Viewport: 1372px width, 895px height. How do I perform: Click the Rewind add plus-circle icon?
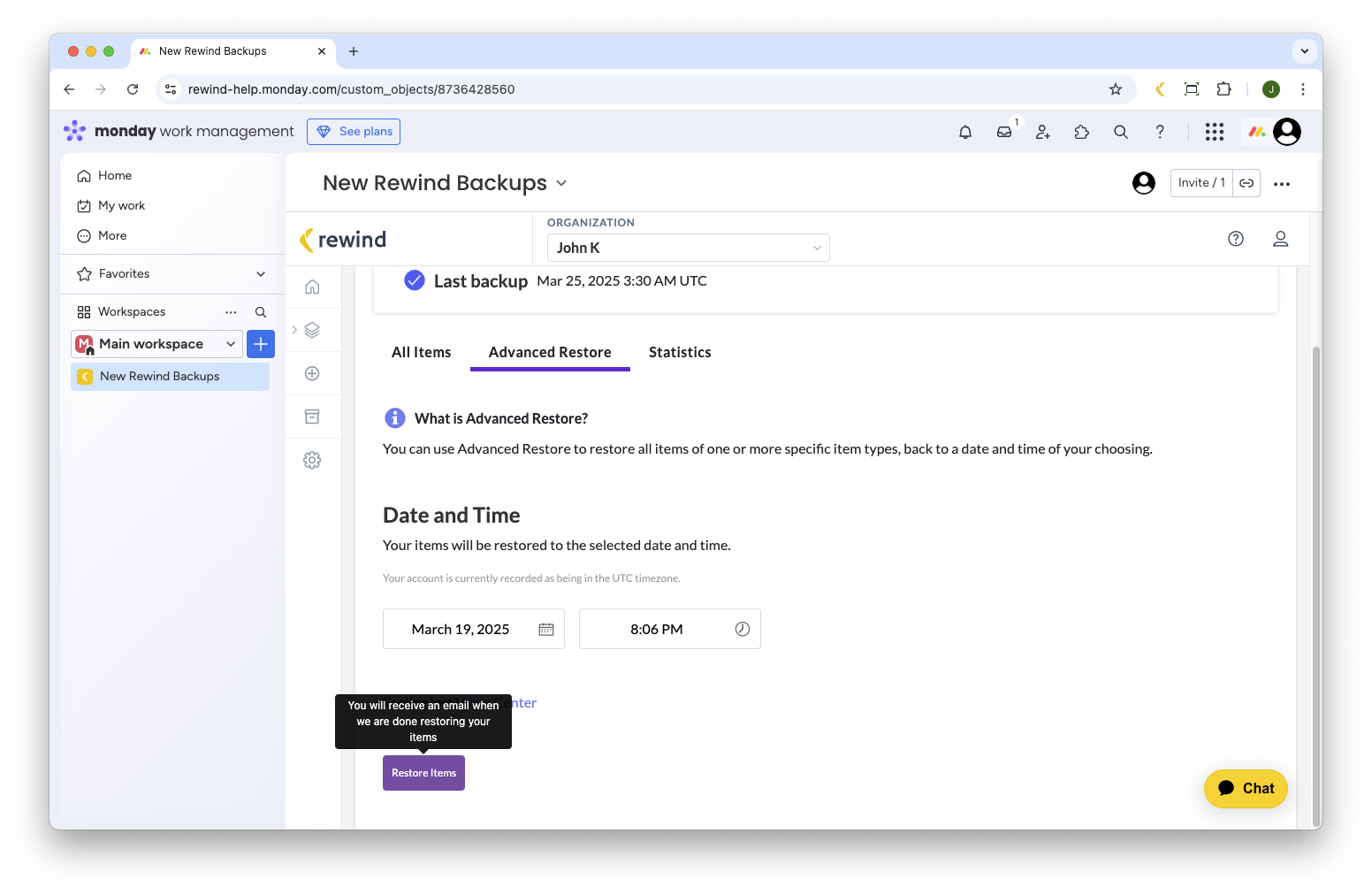click(312, 373)
